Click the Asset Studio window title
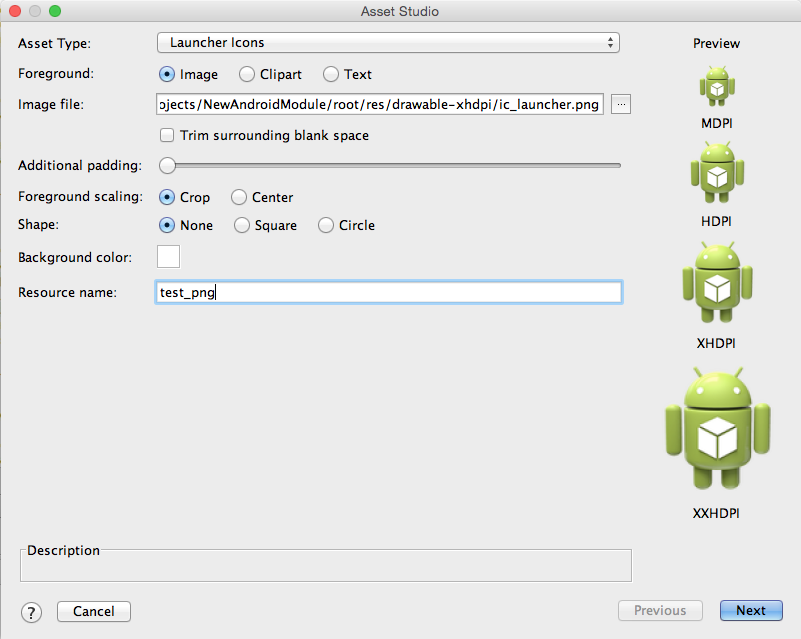The height and width of the screenshot is (639, 801). click(x=400, y=11)
